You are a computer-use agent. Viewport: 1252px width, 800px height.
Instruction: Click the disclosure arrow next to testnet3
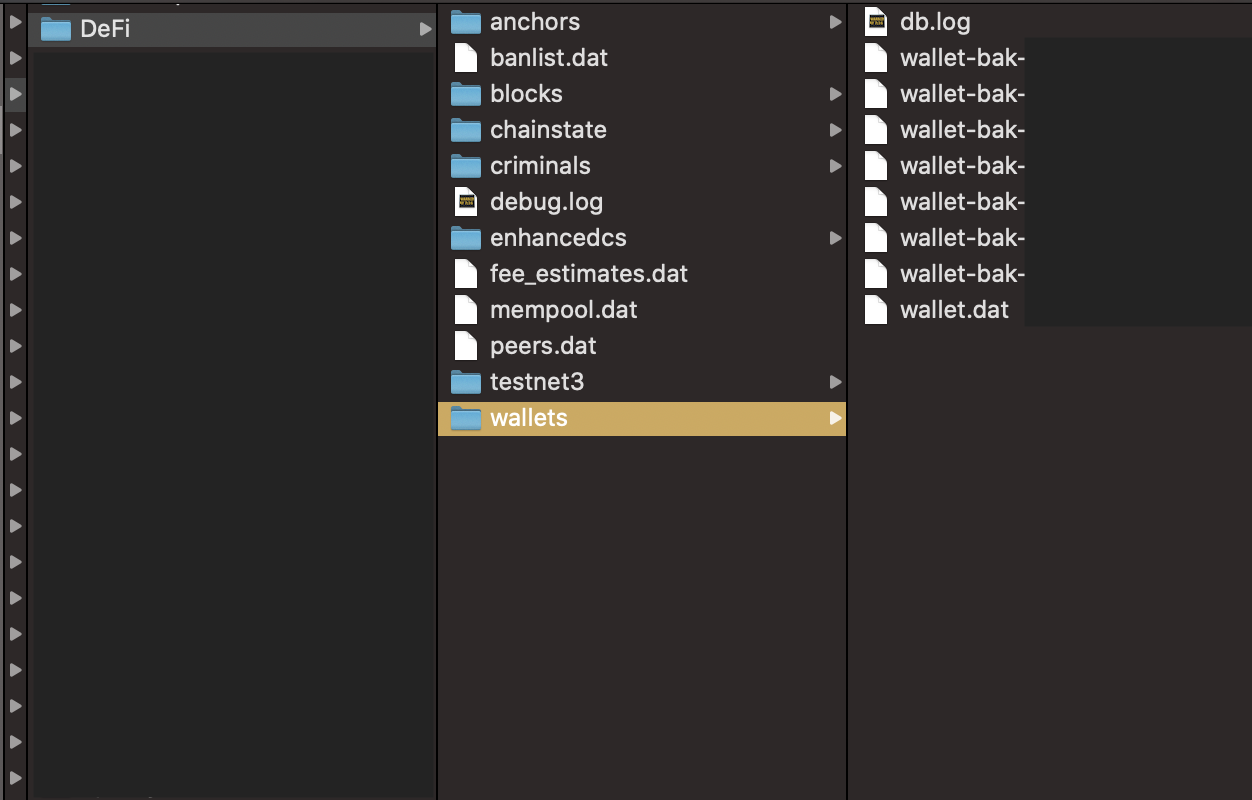836,382
